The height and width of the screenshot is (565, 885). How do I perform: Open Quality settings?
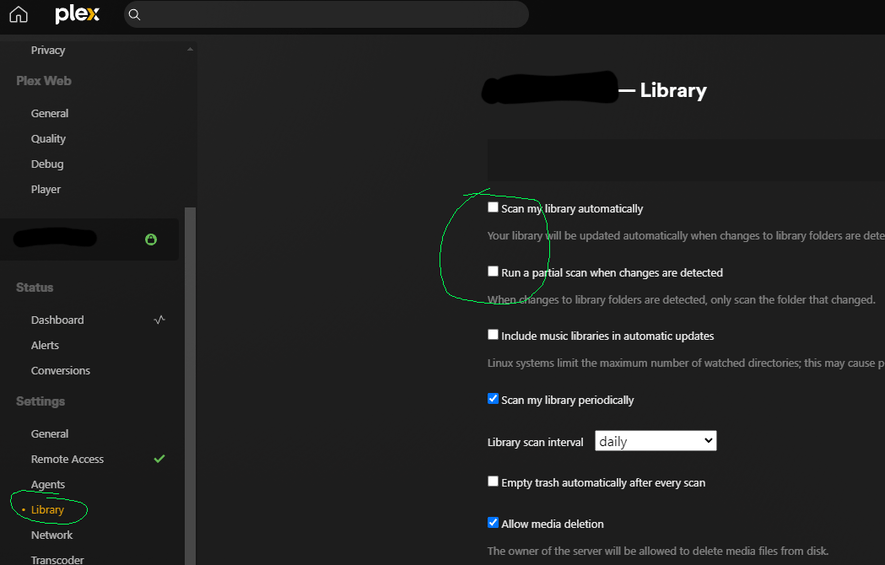48,139
